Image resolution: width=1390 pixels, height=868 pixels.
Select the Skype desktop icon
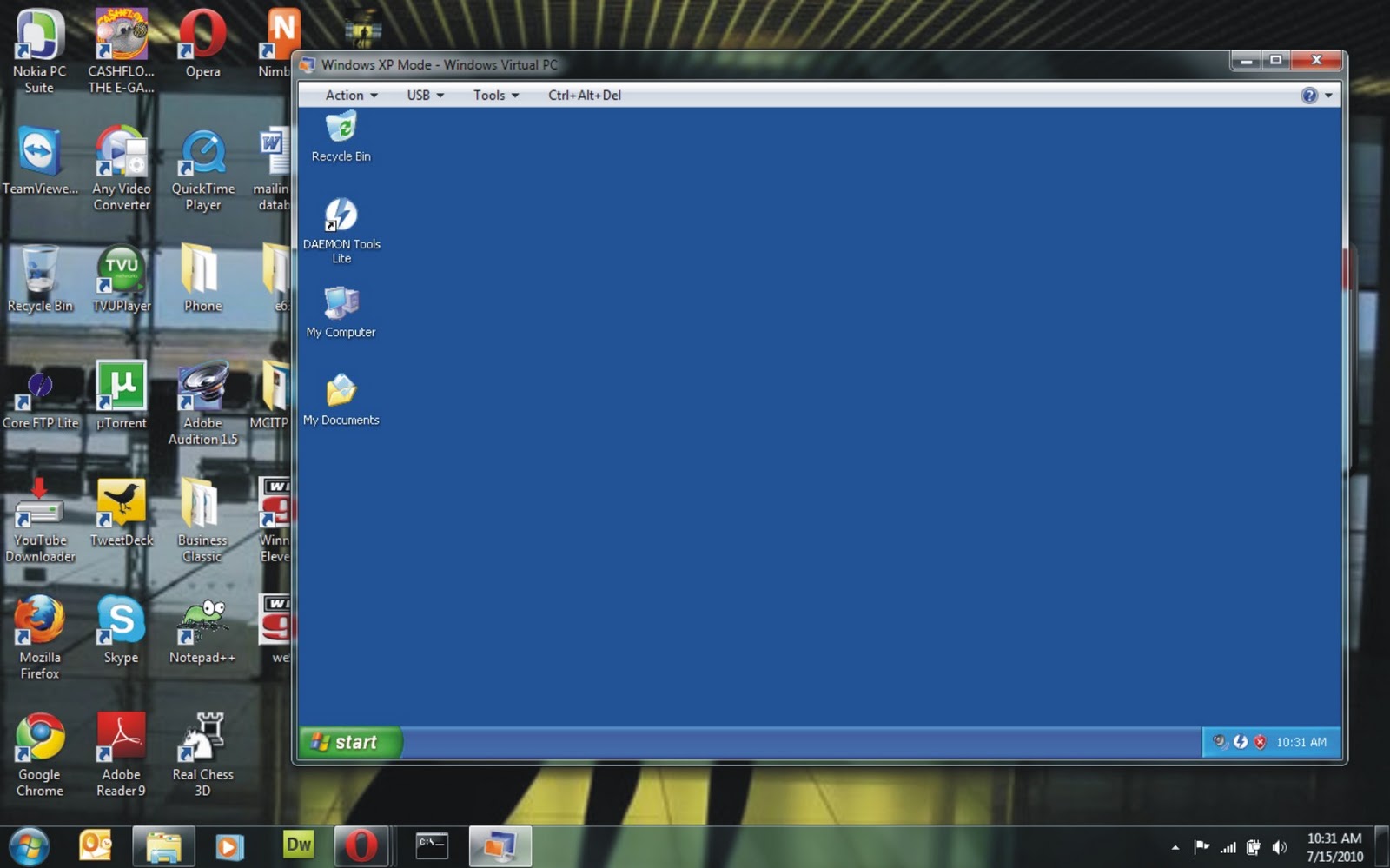[x=121, y=631]
